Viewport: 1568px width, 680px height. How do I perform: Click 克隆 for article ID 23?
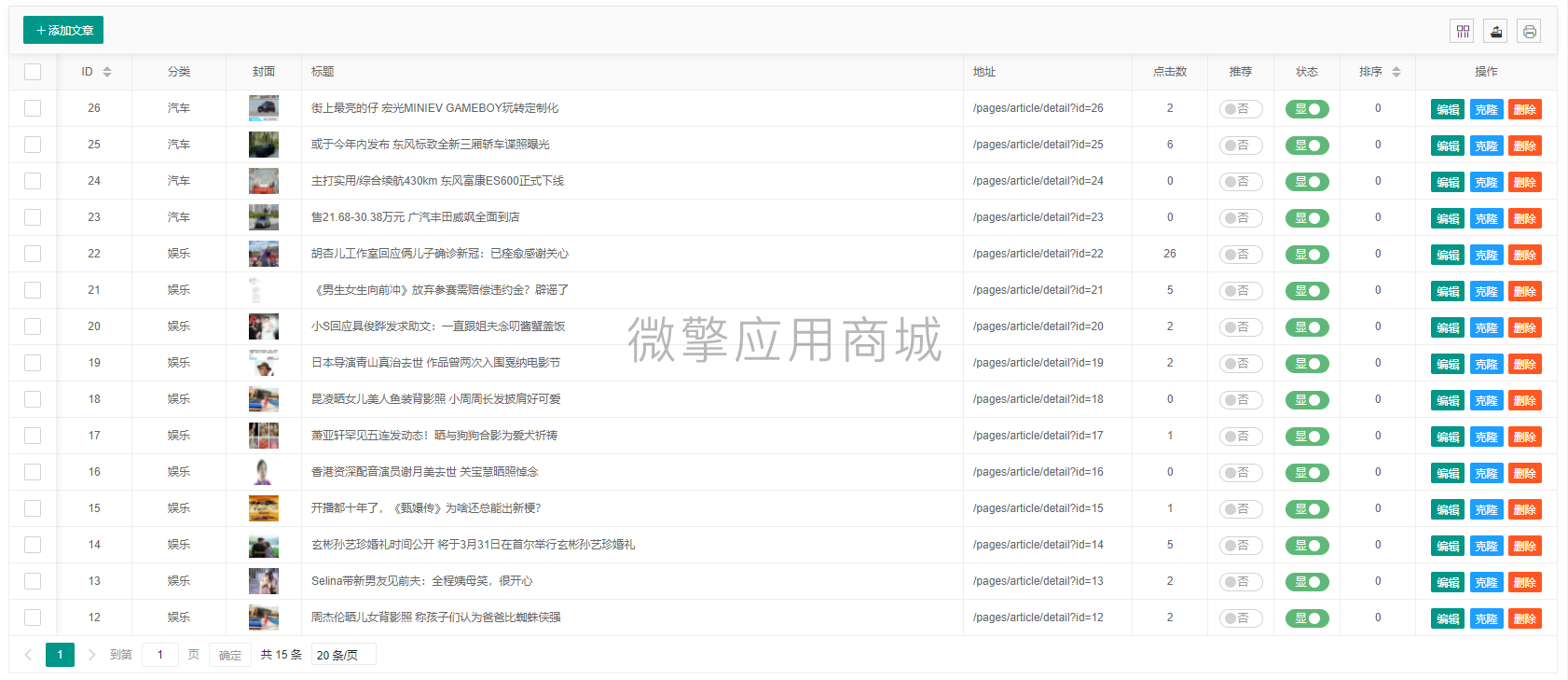pos(1486,218)
